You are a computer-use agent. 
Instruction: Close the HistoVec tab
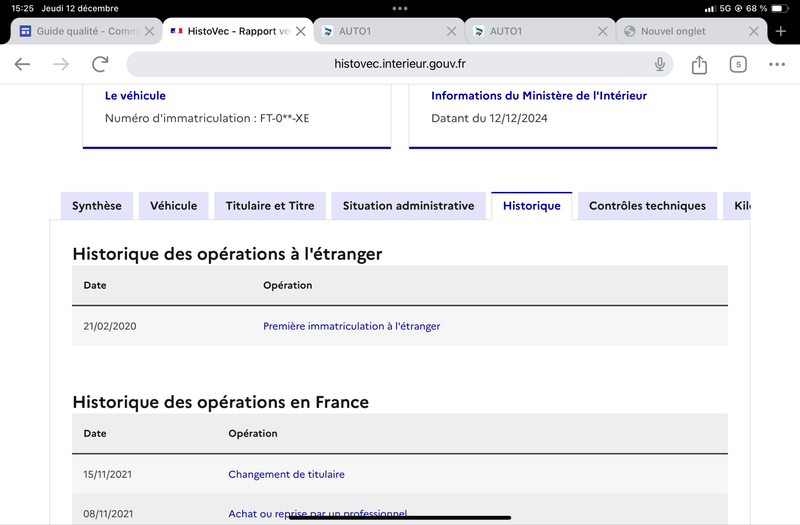tap(301, 31)
